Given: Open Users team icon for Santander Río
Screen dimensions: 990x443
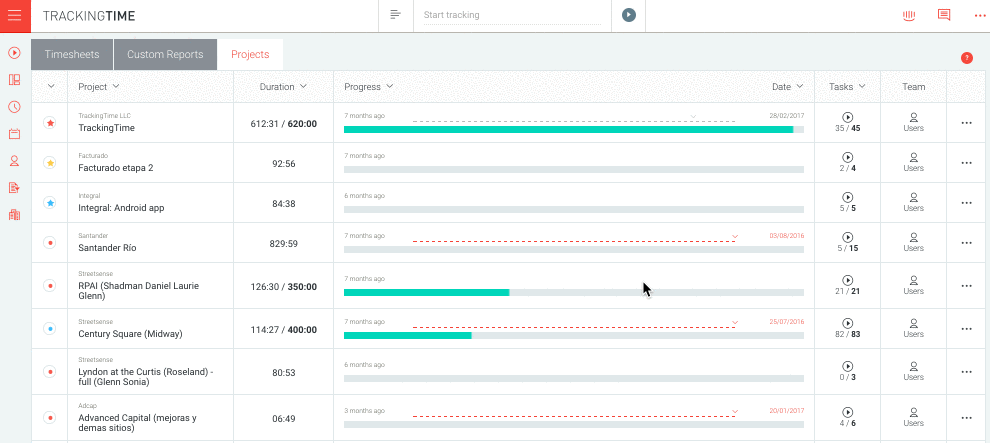Looking at the screenshot, I should tap(914, 242).
